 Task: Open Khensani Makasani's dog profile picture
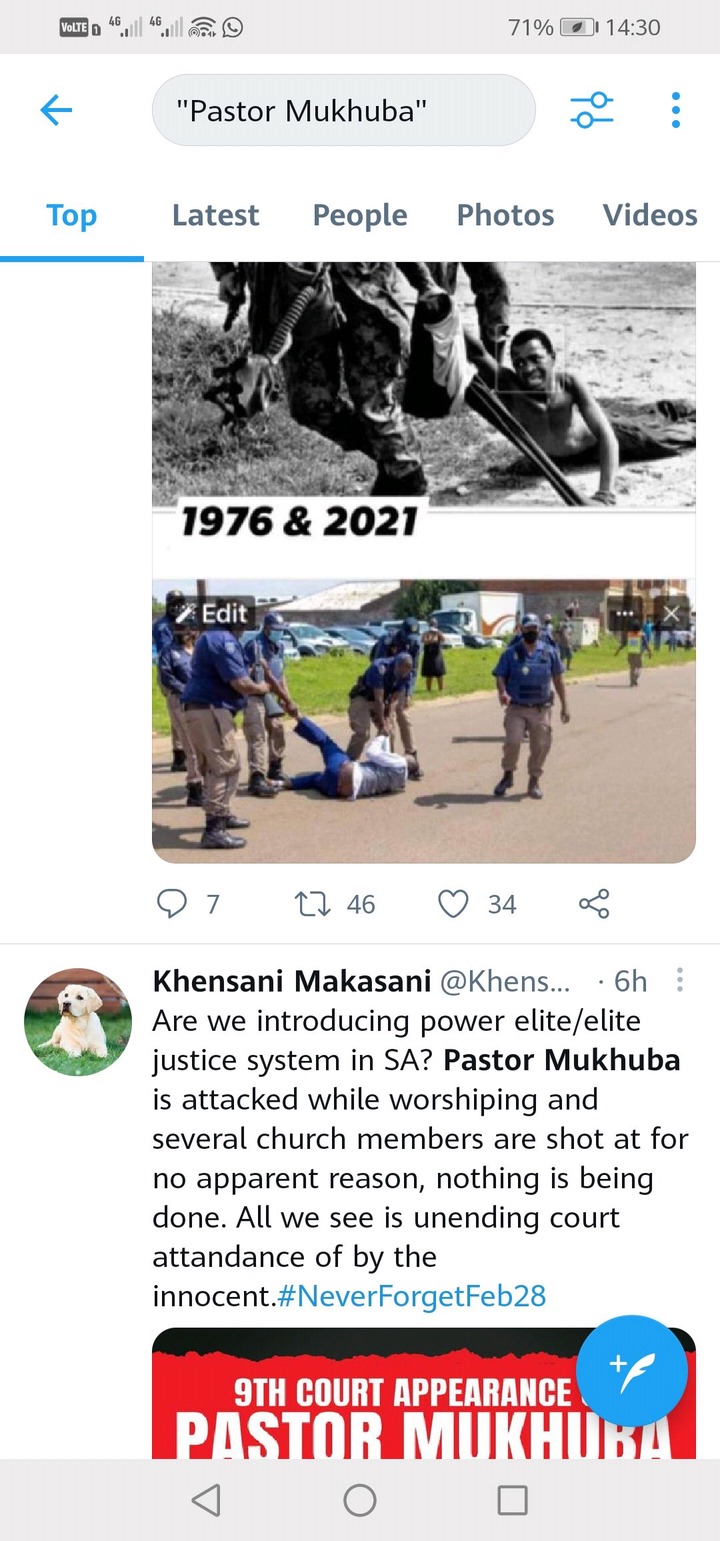pos(78,1021)
